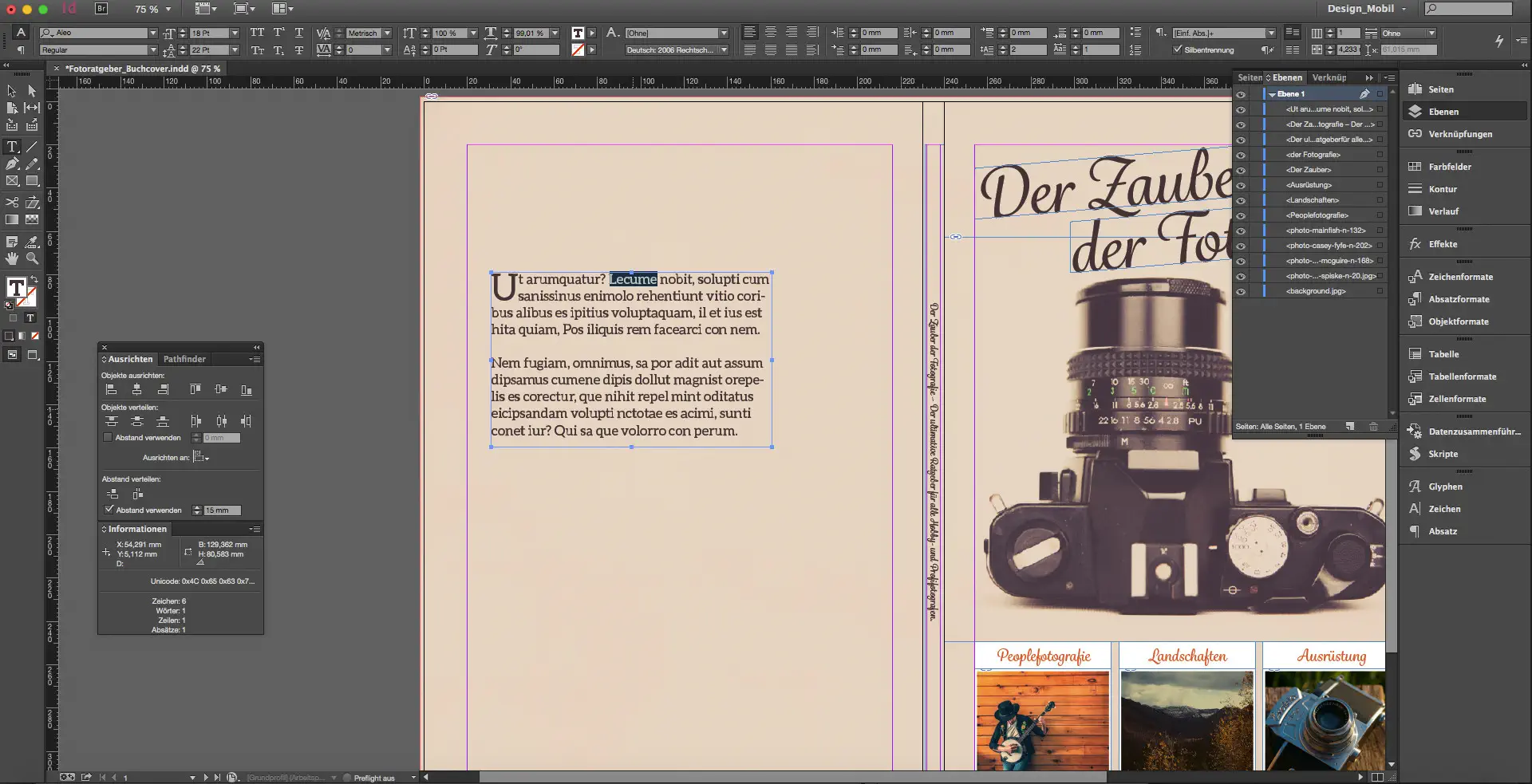This screenshot has height=784, width=1532.
Task: Open the Farbfelder panel
Action: click(1449, 167)
